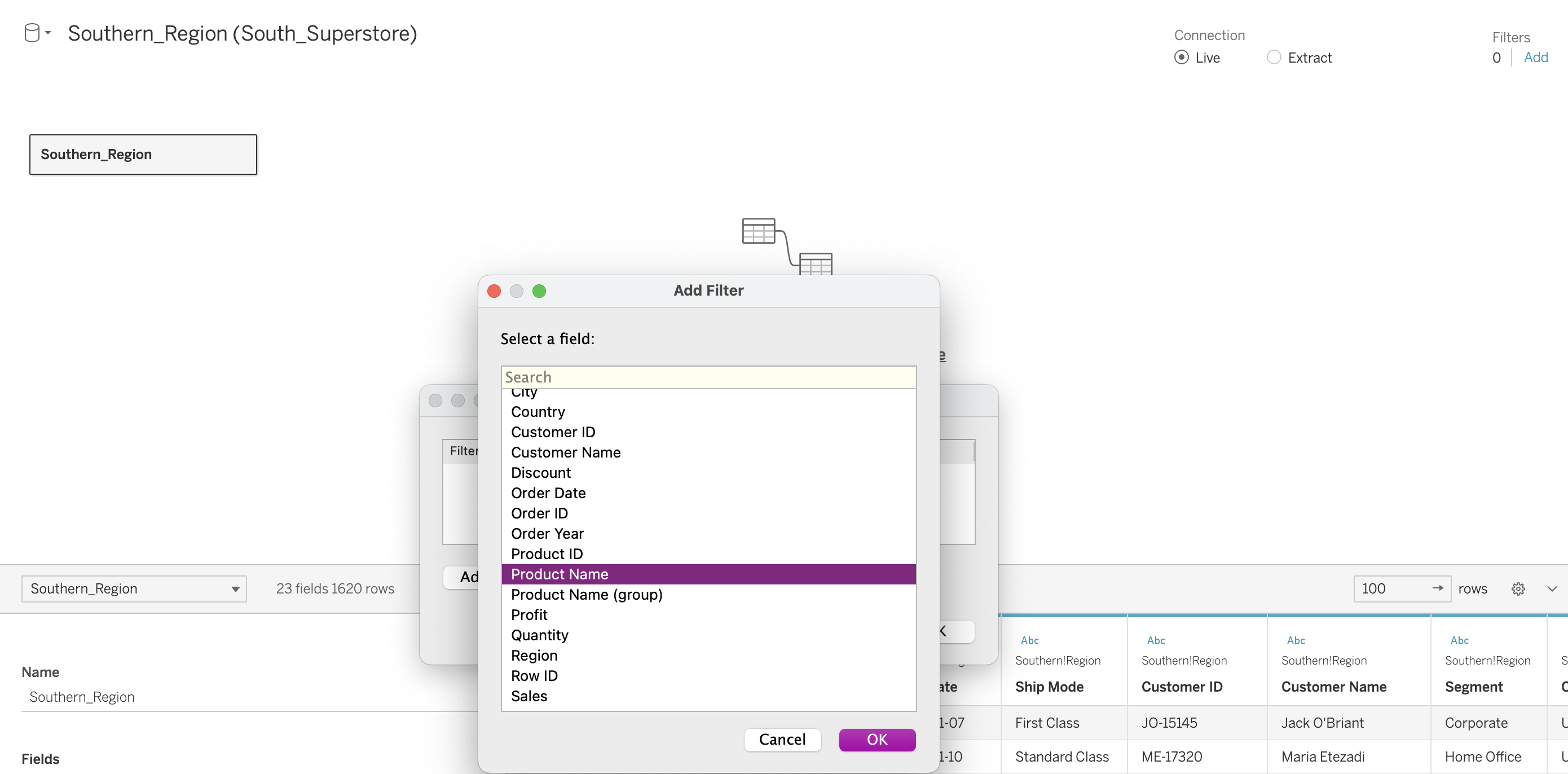1568x774 pixels.
Task: Select the Extract connection radio button
Action: [1274, 57]
